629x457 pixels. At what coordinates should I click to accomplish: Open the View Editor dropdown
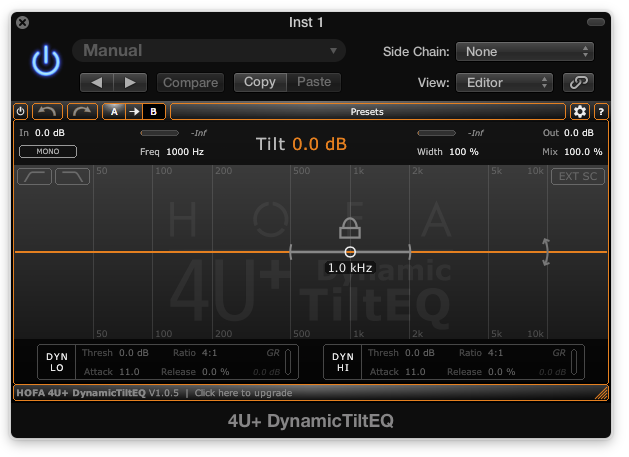point(504,82)
